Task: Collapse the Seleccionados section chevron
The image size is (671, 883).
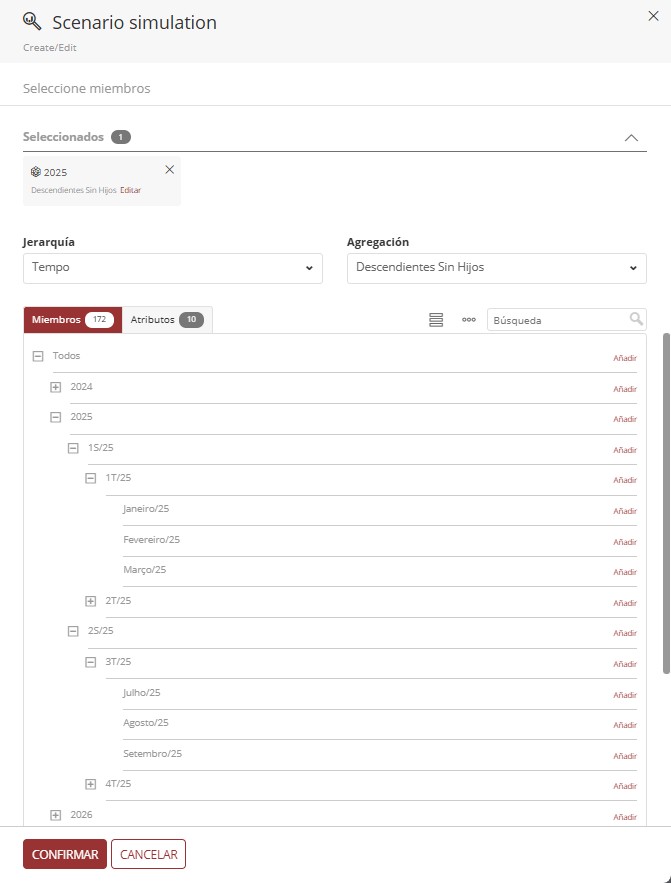Action: pos(631,137)
